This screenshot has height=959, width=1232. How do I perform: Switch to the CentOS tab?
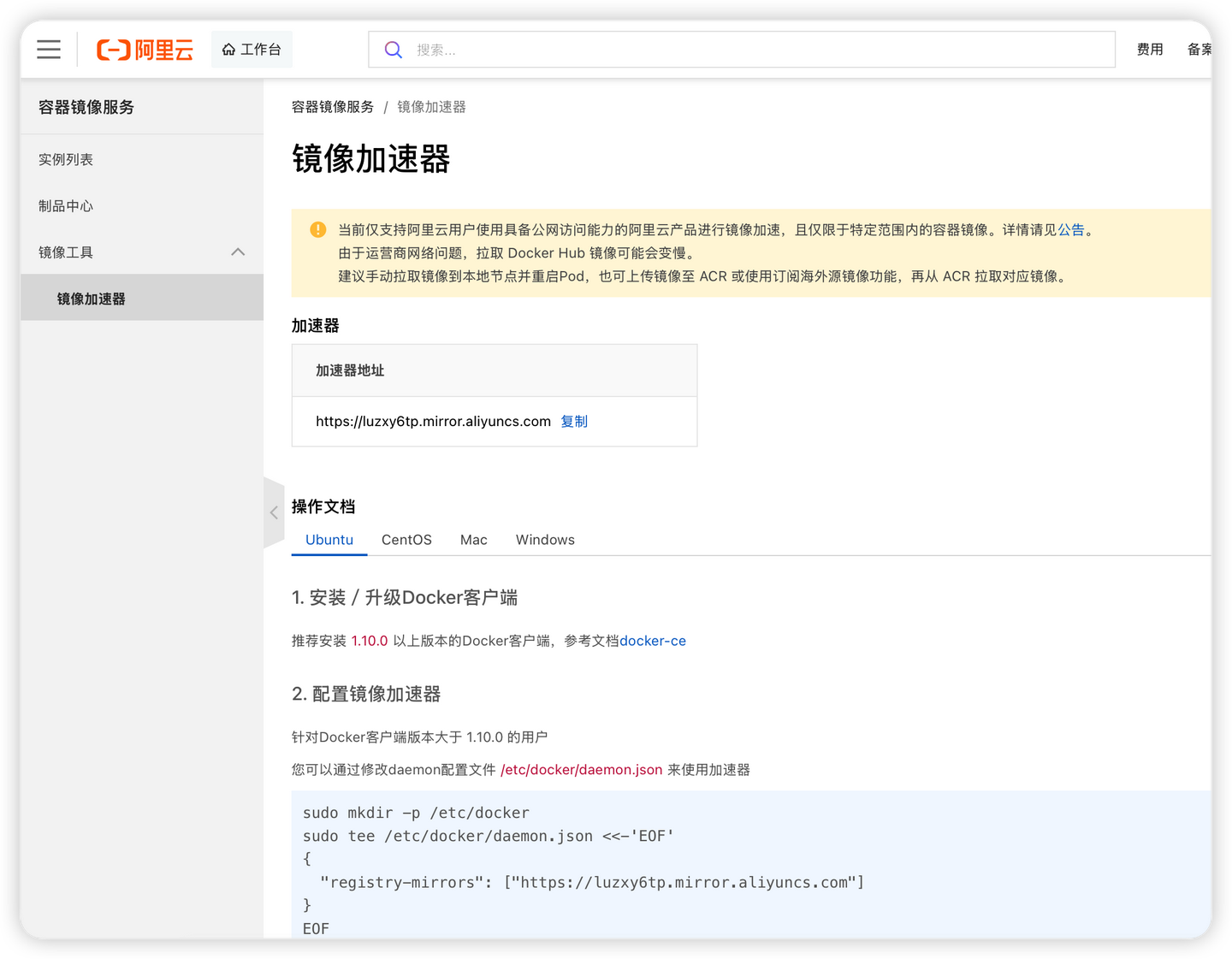406,540
